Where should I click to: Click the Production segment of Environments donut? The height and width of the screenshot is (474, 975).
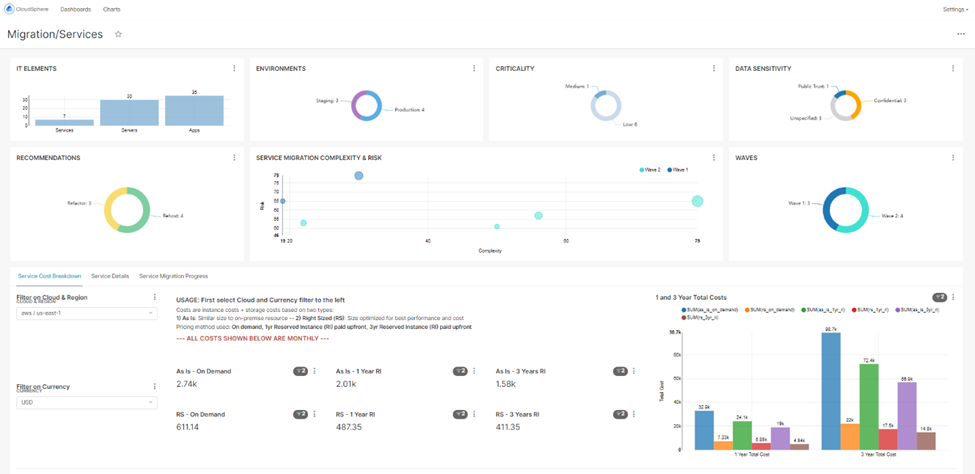click(x=377, y=106)
